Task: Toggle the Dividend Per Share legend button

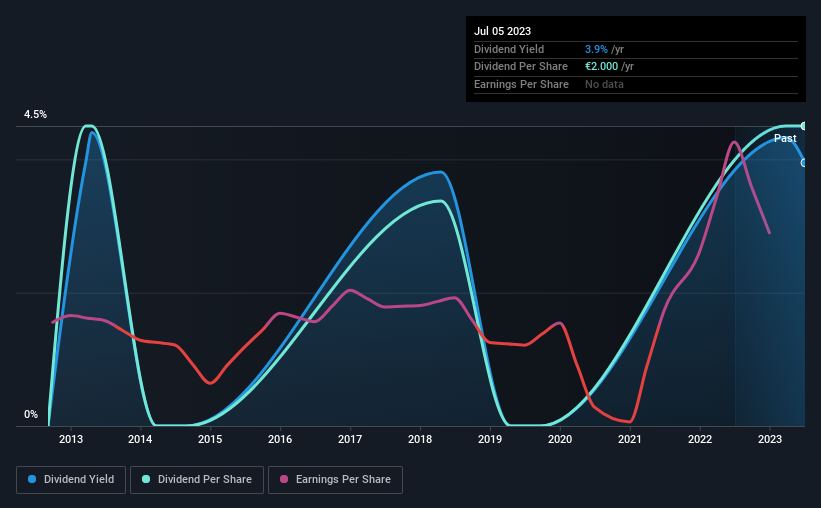Action: point(197,480)
